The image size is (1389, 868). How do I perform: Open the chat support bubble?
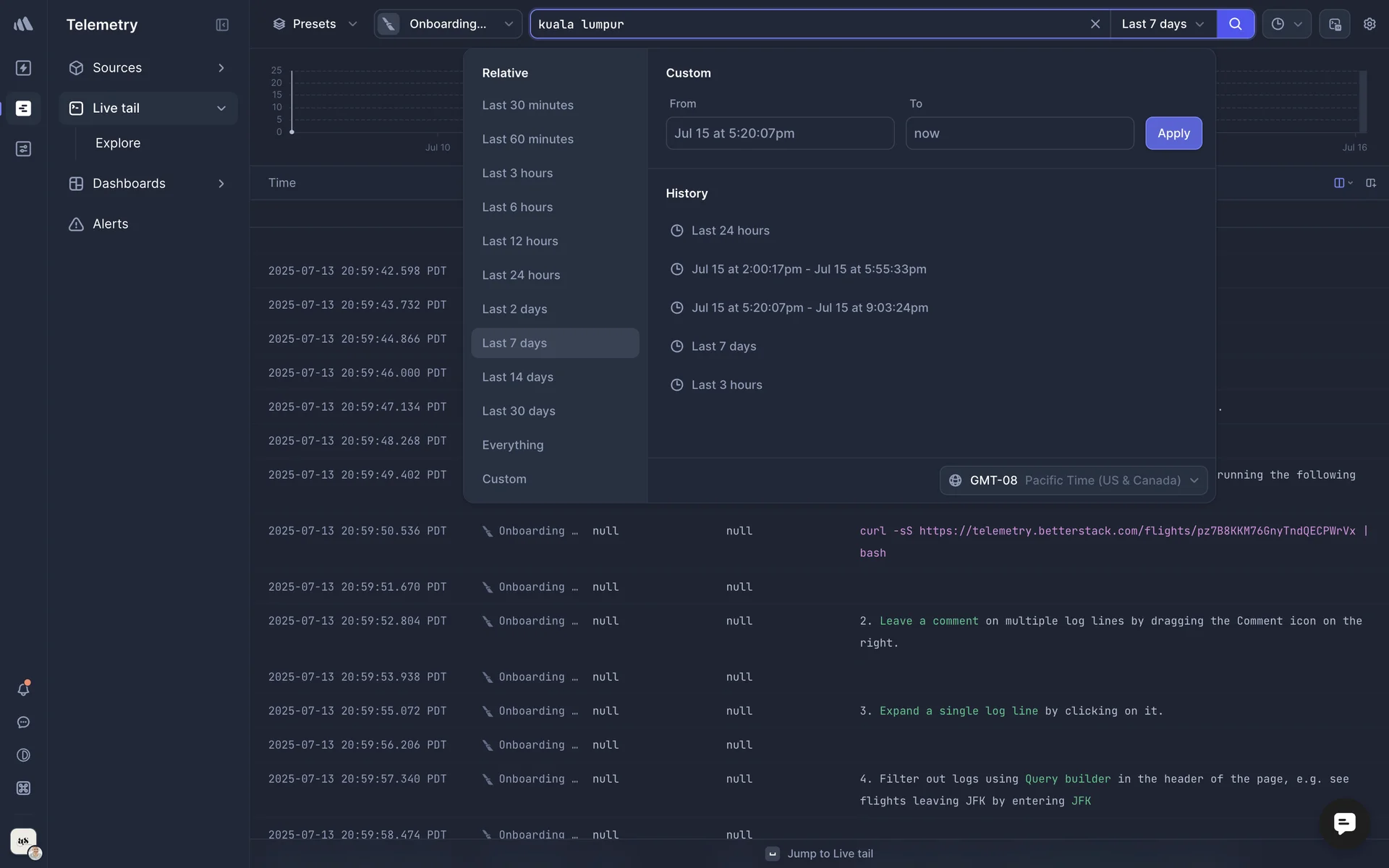click(x=1344, y=823)
